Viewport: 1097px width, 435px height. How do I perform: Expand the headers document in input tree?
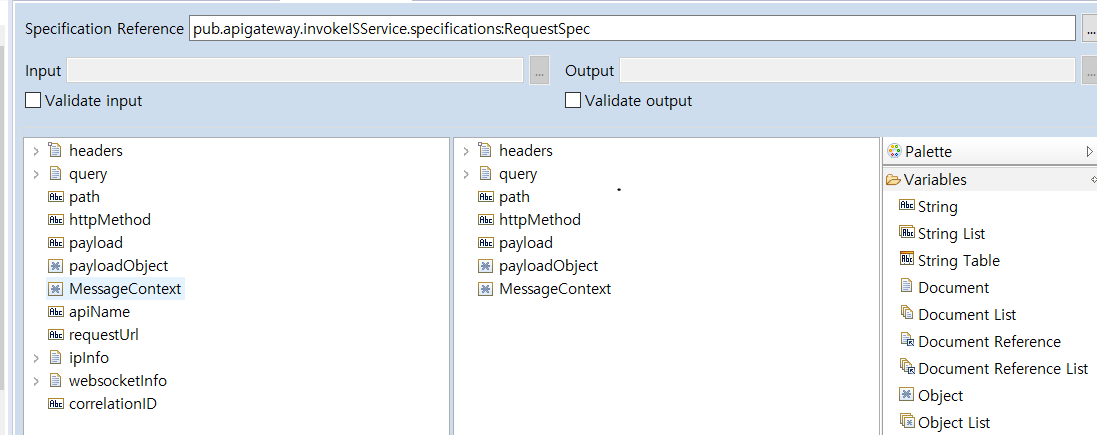tap(36, 151)
